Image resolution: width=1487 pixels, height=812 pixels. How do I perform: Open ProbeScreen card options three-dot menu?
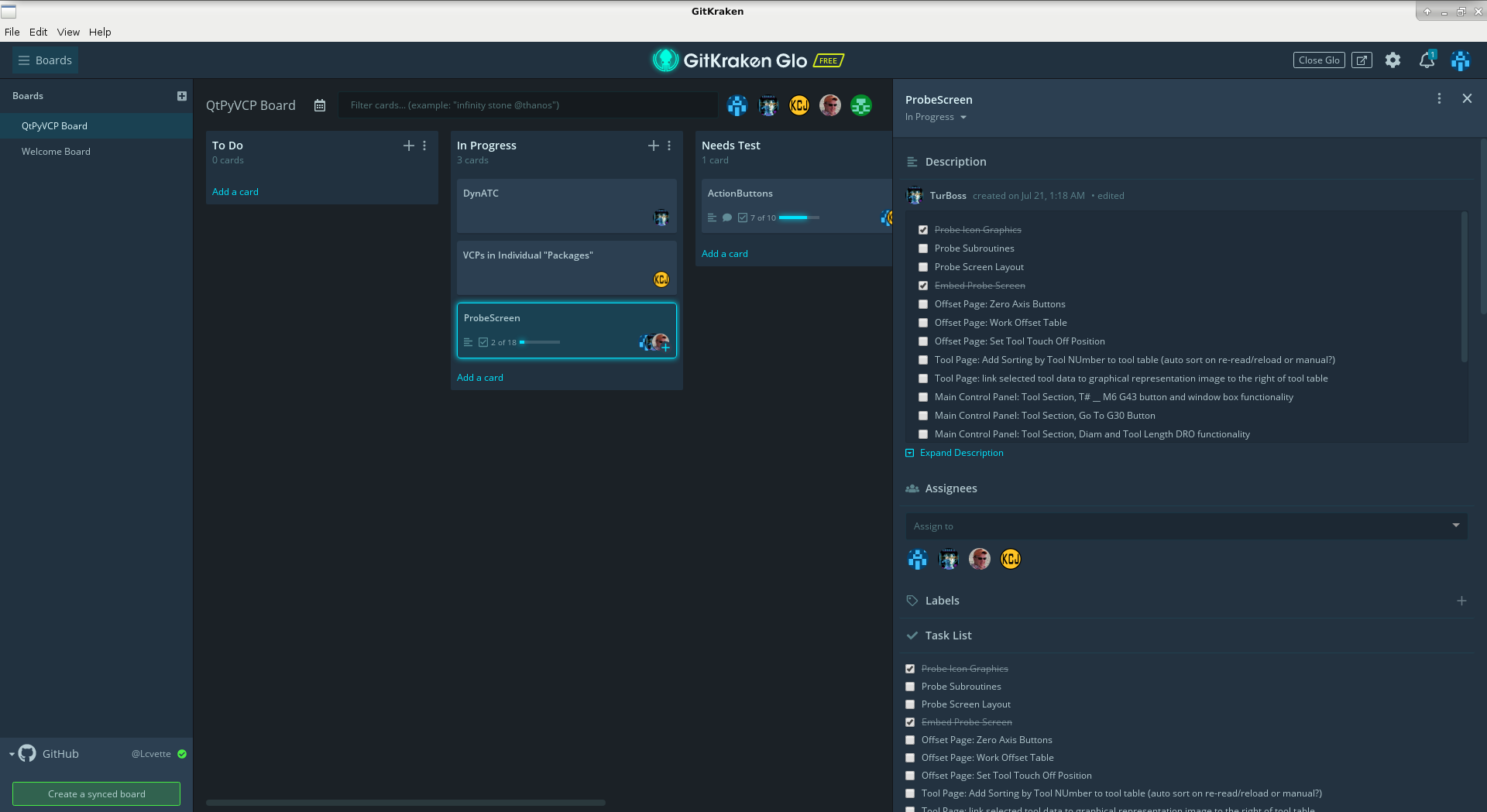pyautogui.click(x=1439, y=98)
